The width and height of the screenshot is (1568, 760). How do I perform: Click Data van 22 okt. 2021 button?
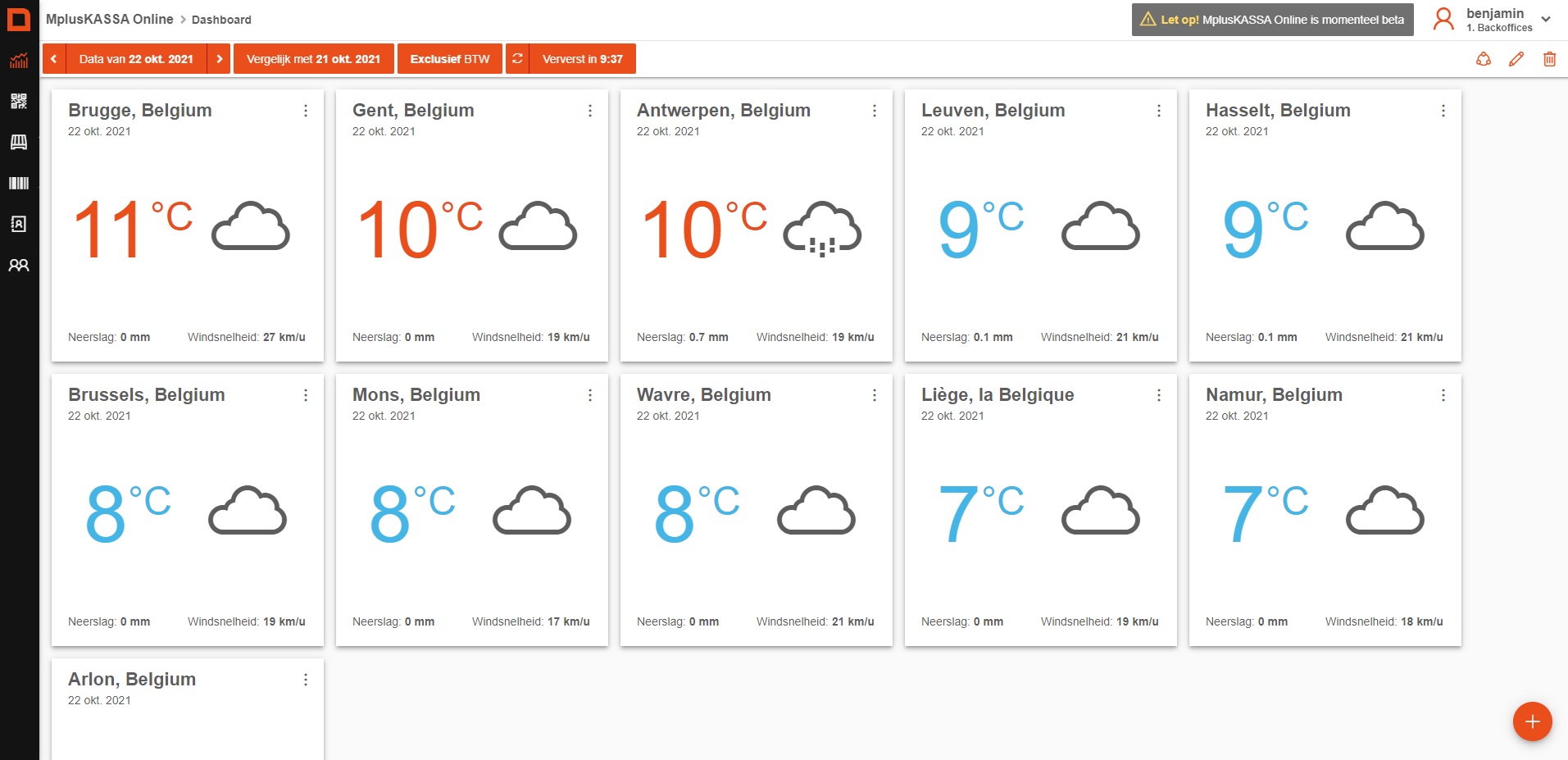(x=136, y=59)
